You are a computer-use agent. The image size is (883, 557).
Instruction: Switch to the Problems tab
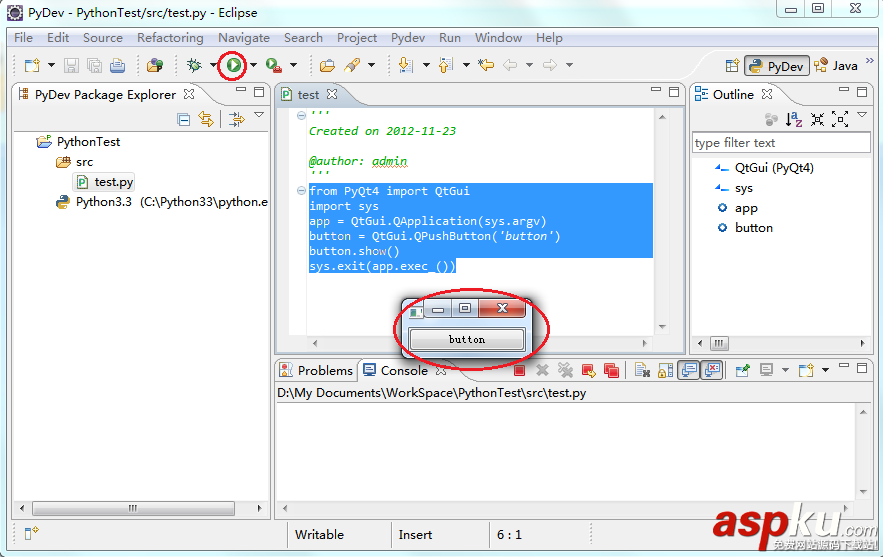tap(316, 371)
